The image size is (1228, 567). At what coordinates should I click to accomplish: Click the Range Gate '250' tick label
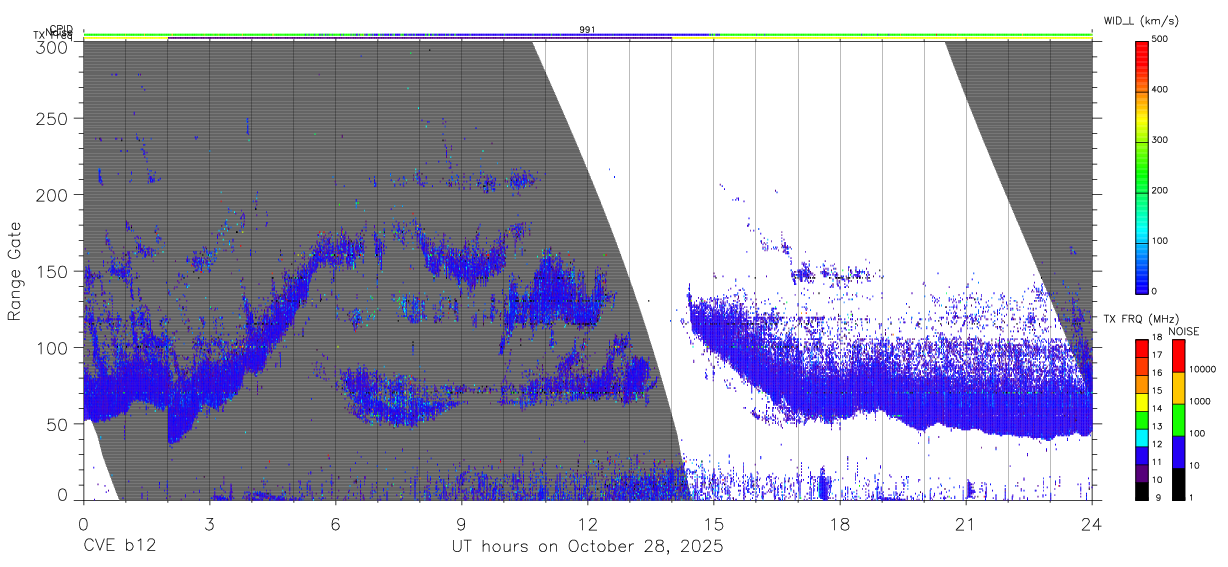(52, 119)
